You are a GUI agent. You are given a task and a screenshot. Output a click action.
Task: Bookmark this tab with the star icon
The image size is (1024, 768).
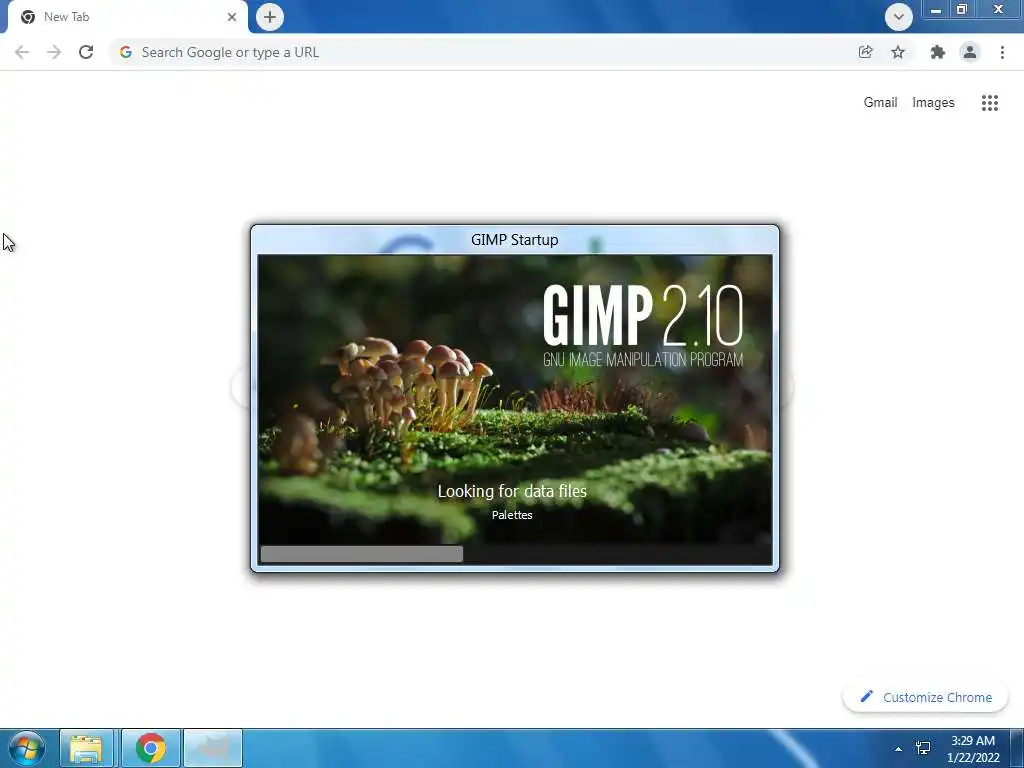(x=898, y=52)
